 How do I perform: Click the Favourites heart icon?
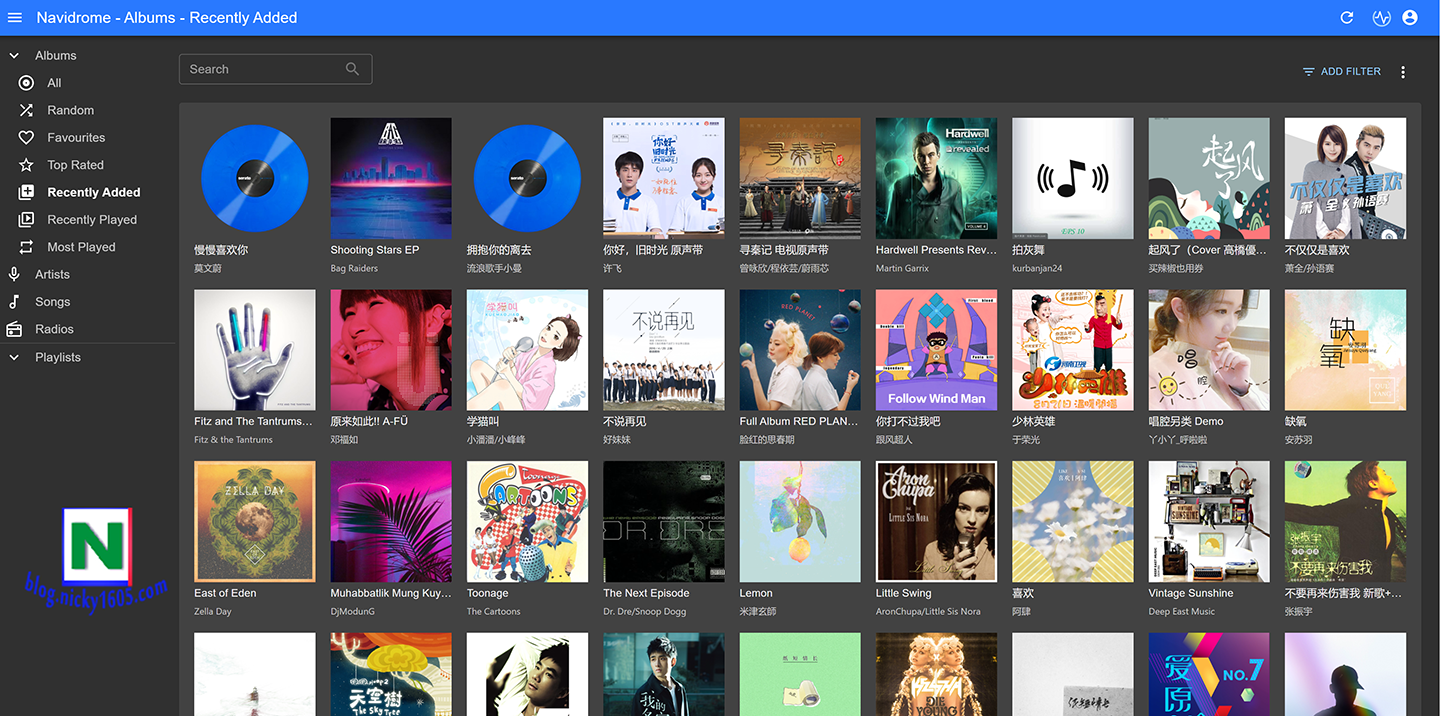27,138
